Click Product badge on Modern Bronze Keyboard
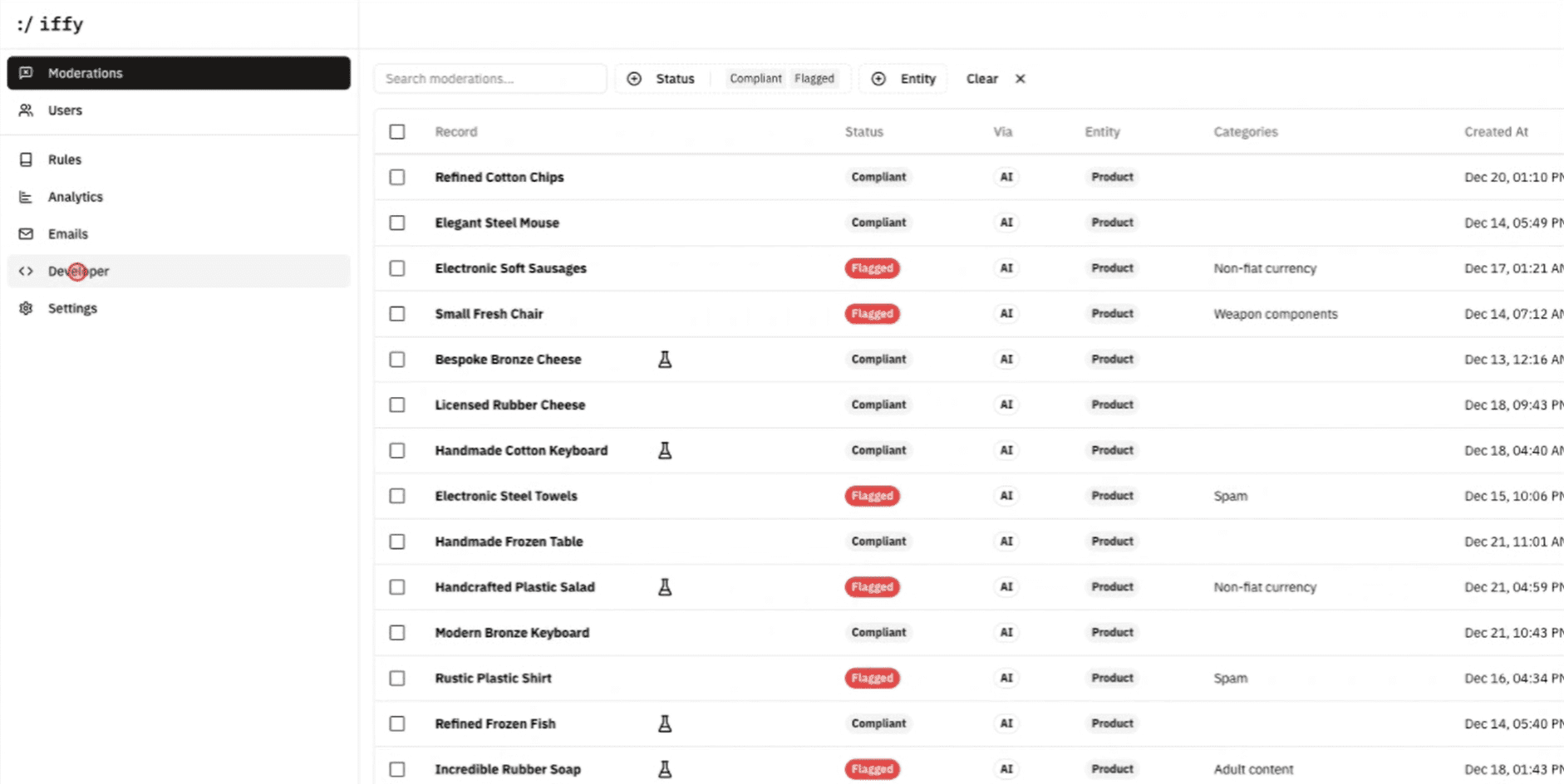 [1112, 633]
